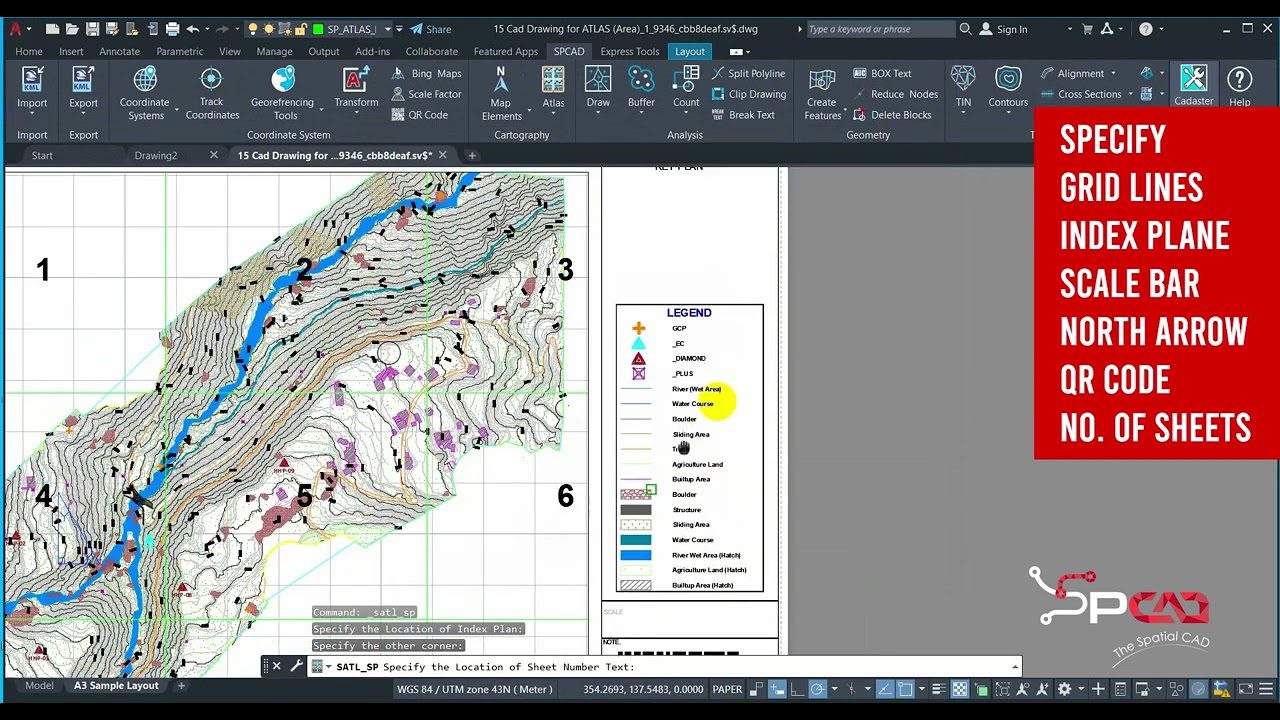1280x720 pixels.
Task: Click the keyword search input field
Action: click(x=880, y=29)
